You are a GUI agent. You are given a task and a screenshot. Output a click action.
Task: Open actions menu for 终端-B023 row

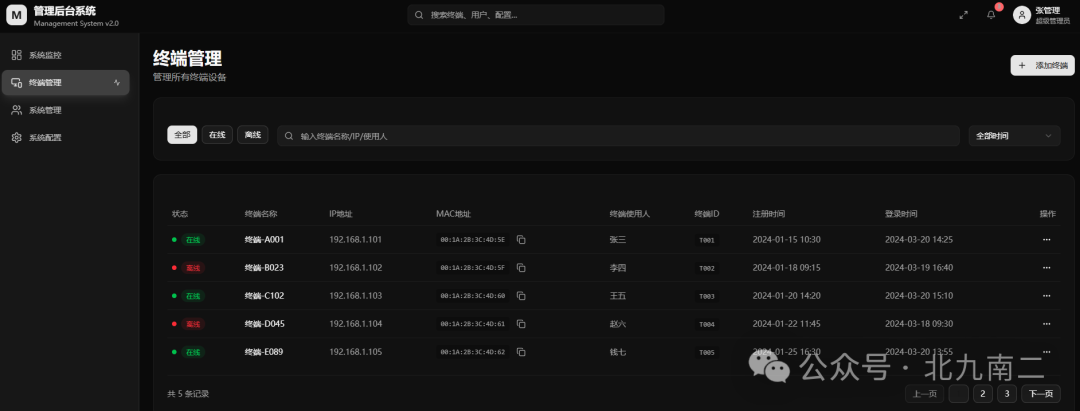pos(1046,268)
